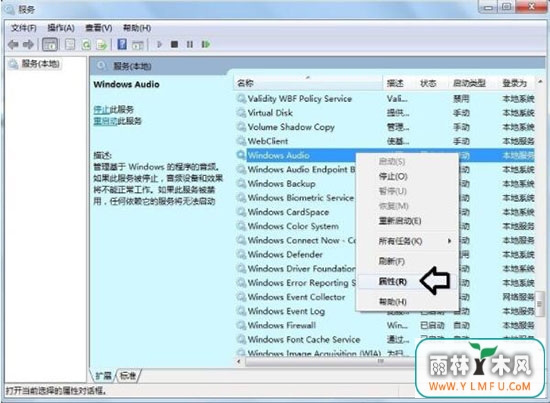Click the Pause Service toolbar icon
Screen dimensions: 550x403
190,45
